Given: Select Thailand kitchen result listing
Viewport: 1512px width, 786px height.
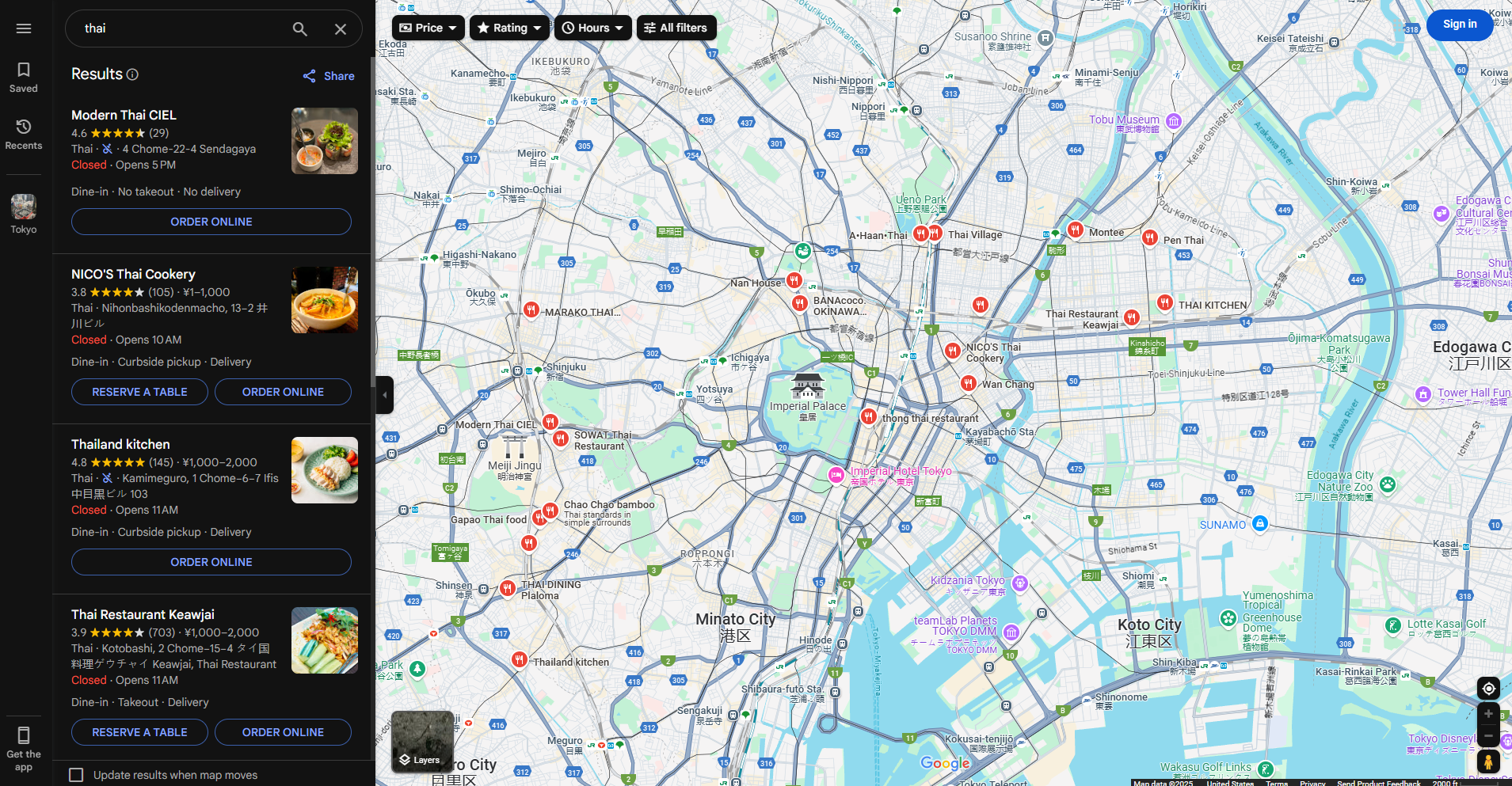Looking at the screenshot, I should point(120,445).
